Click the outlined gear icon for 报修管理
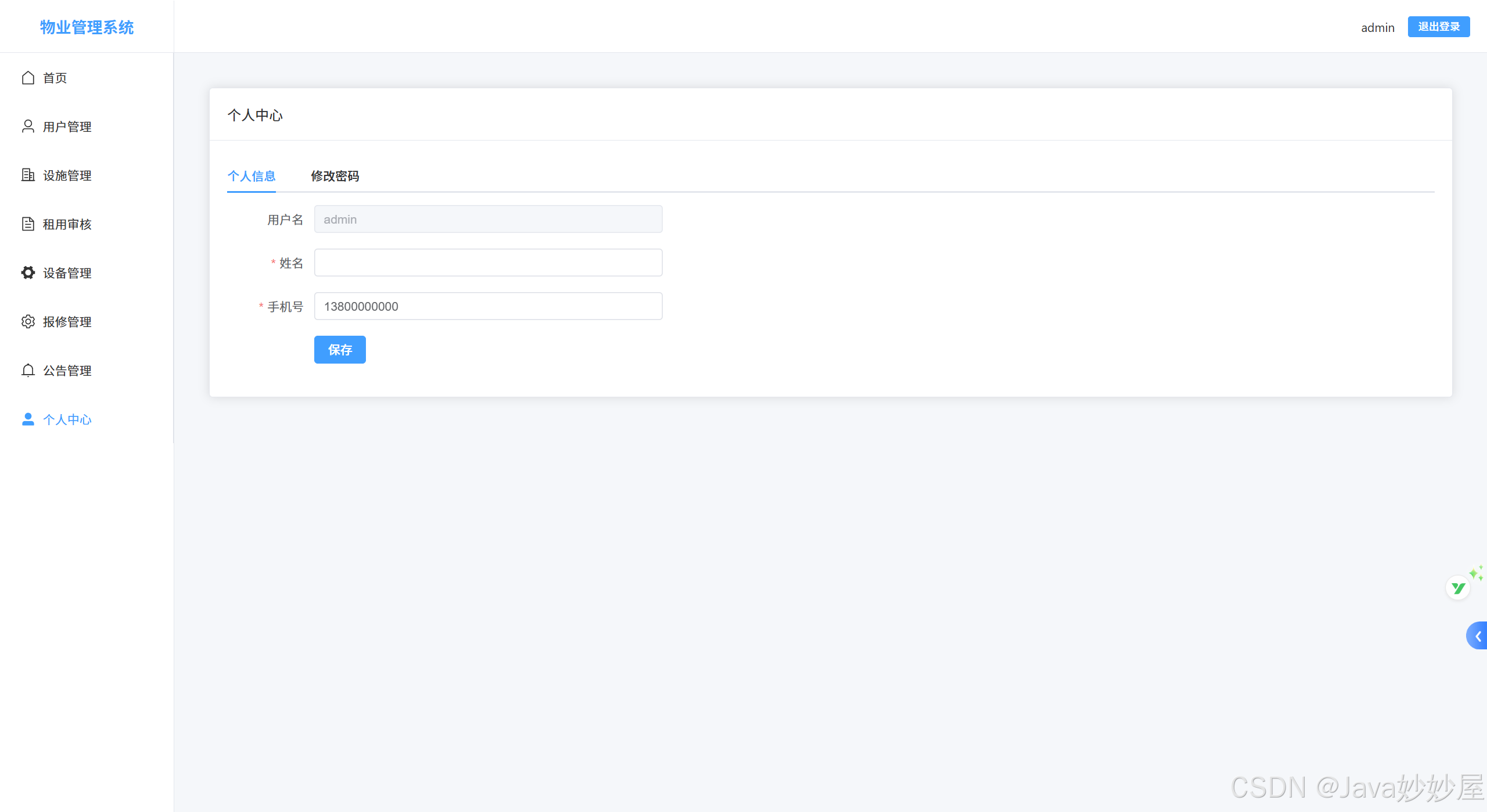 28,321
